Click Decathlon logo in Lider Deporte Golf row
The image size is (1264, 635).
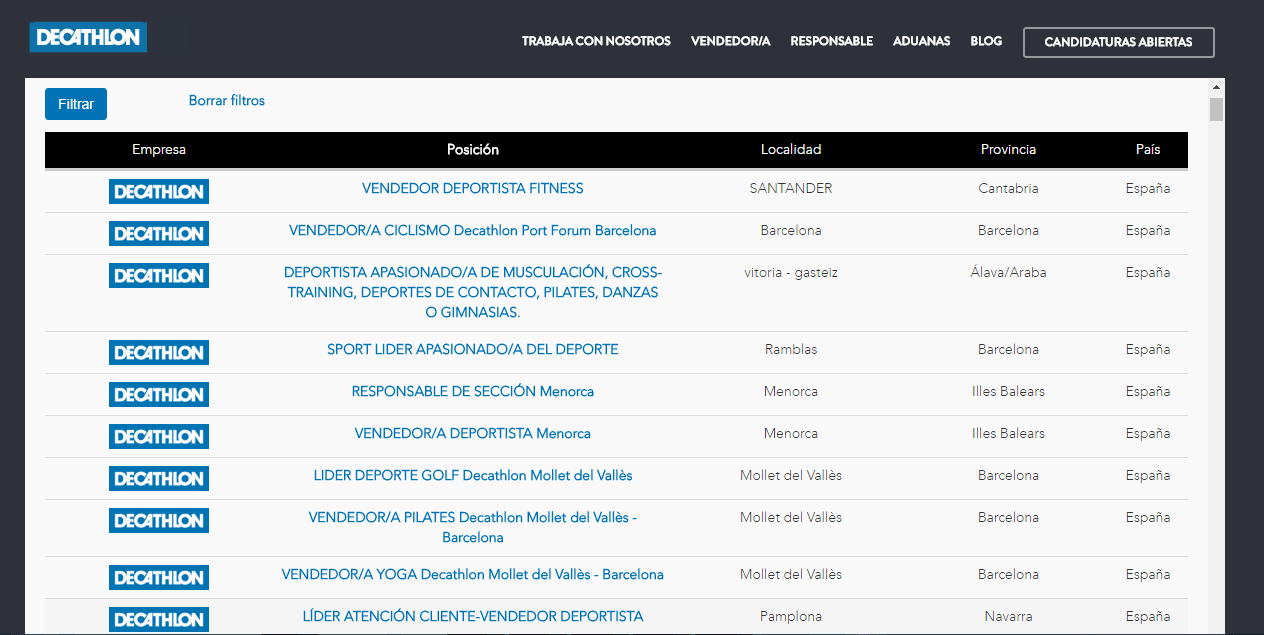(159, 479)
